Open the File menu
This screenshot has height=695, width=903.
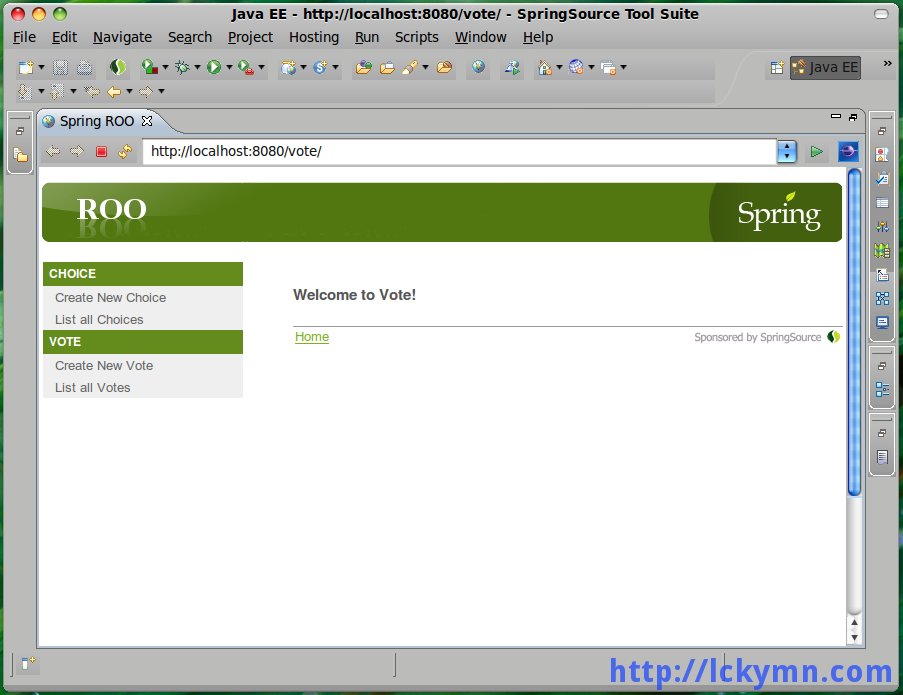tap(24, 37)
